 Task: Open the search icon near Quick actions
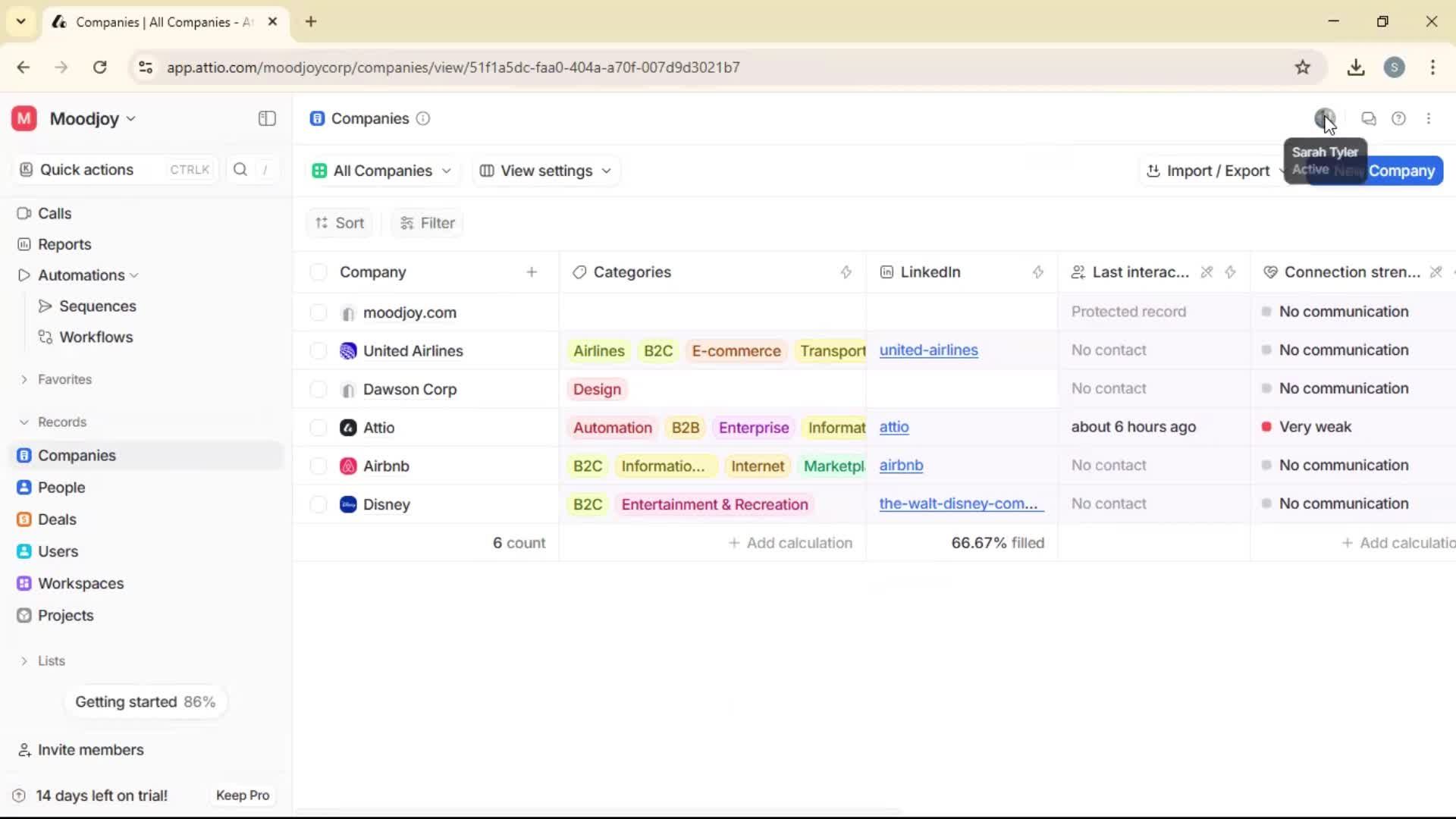pos(240,169)
